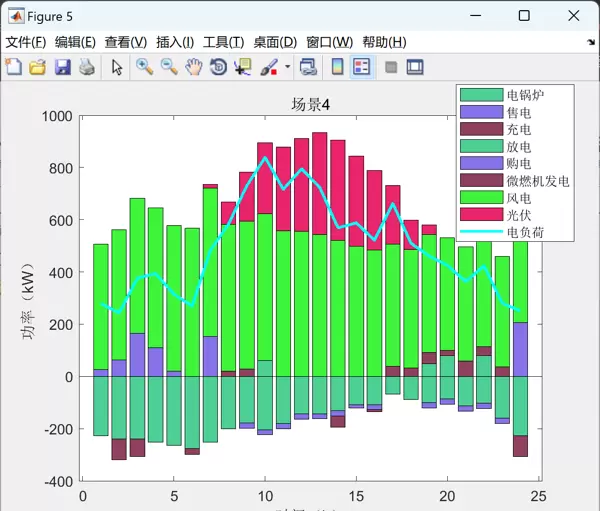Open the 帮助(H) menu
Viewport: 600px width, 511px height.
tap(384, 42)
